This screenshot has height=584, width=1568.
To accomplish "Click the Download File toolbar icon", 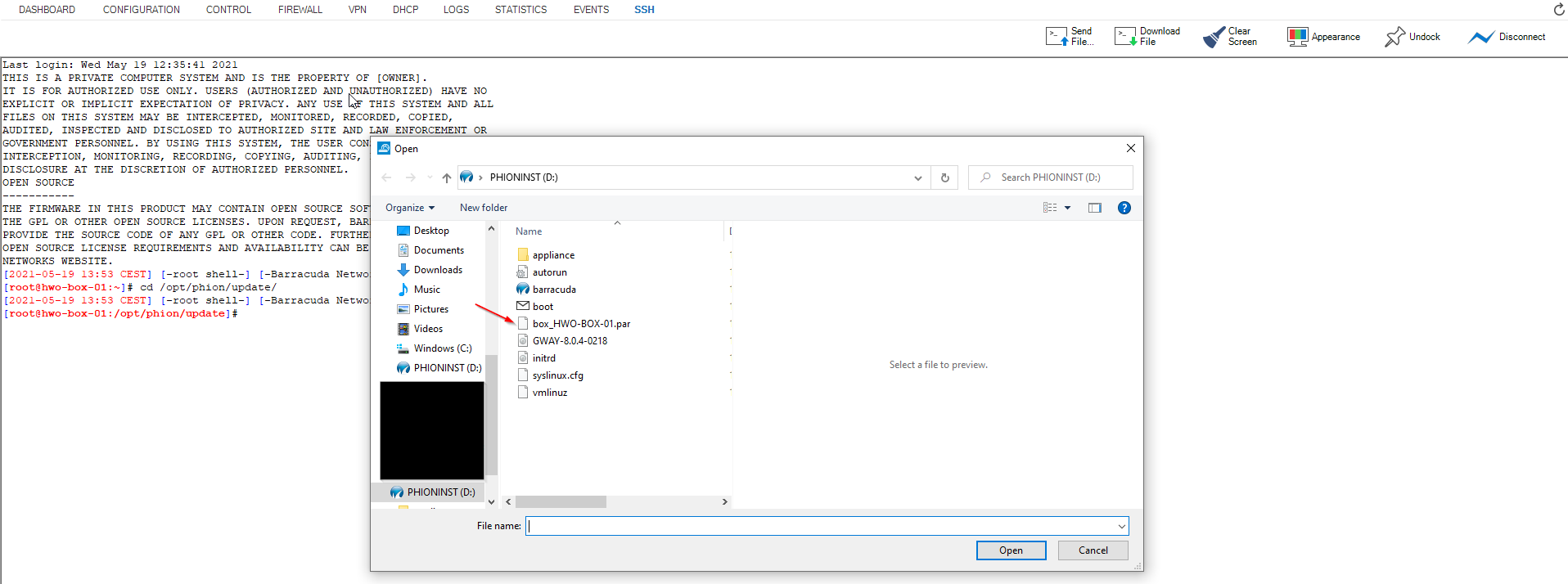I will (1125, 37).
